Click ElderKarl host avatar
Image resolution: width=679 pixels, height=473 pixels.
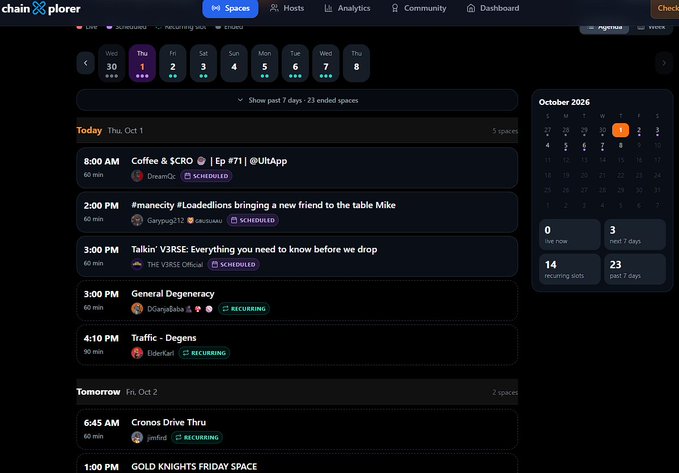pyautogui.click(x=137, y=353)
